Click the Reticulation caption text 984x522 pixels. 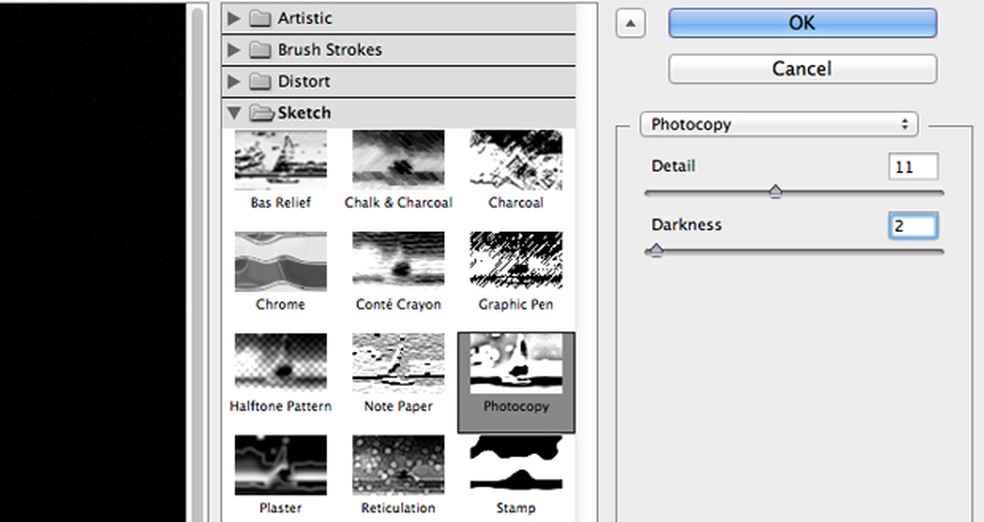pyautogui.click(x=398, y=508)
